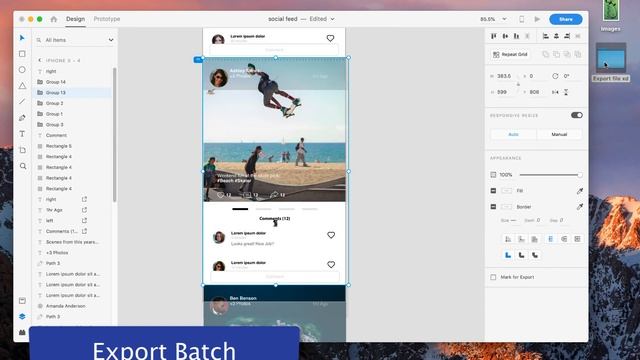Viewport: 640px width, 360px height.
Task: Pick fill color with eyedropper
Action: click(x=580, y=191)
